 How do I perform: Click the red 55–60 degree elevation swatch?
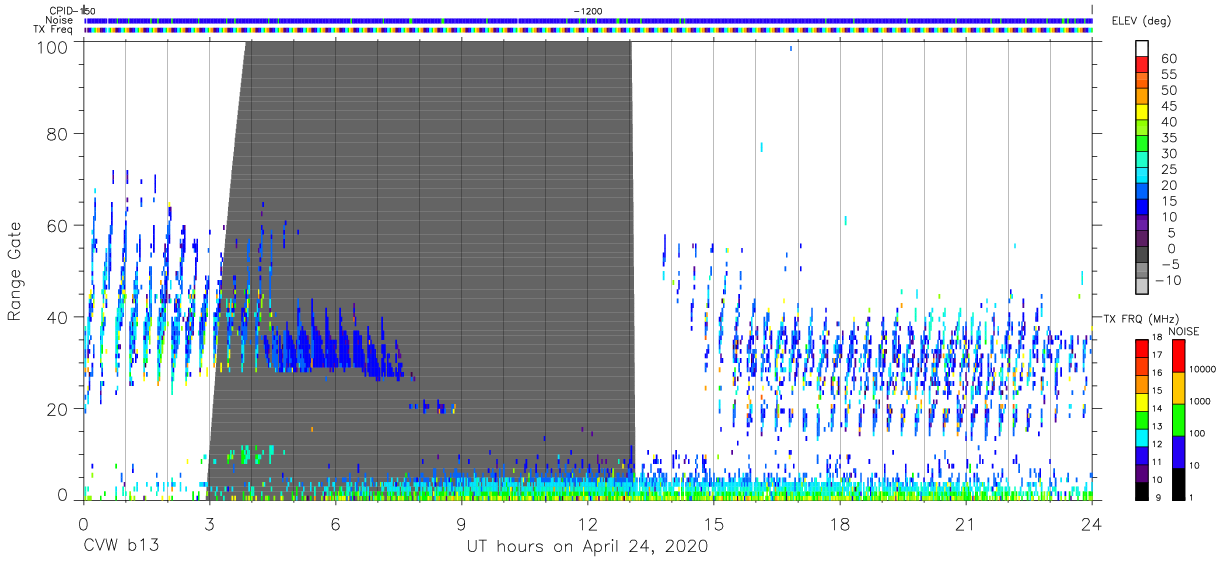click(1143, 66)
